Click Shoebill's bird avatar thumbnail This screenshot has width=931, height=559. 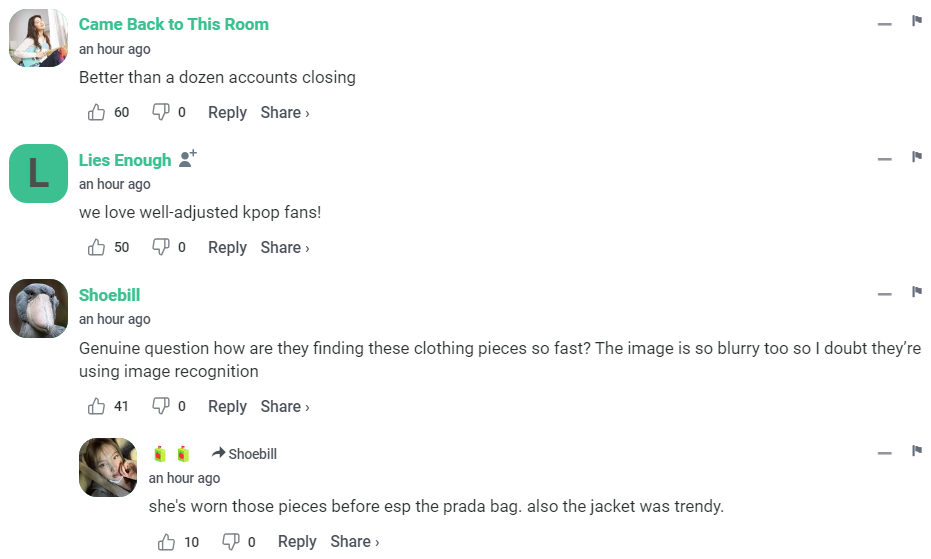pos(38,309)
